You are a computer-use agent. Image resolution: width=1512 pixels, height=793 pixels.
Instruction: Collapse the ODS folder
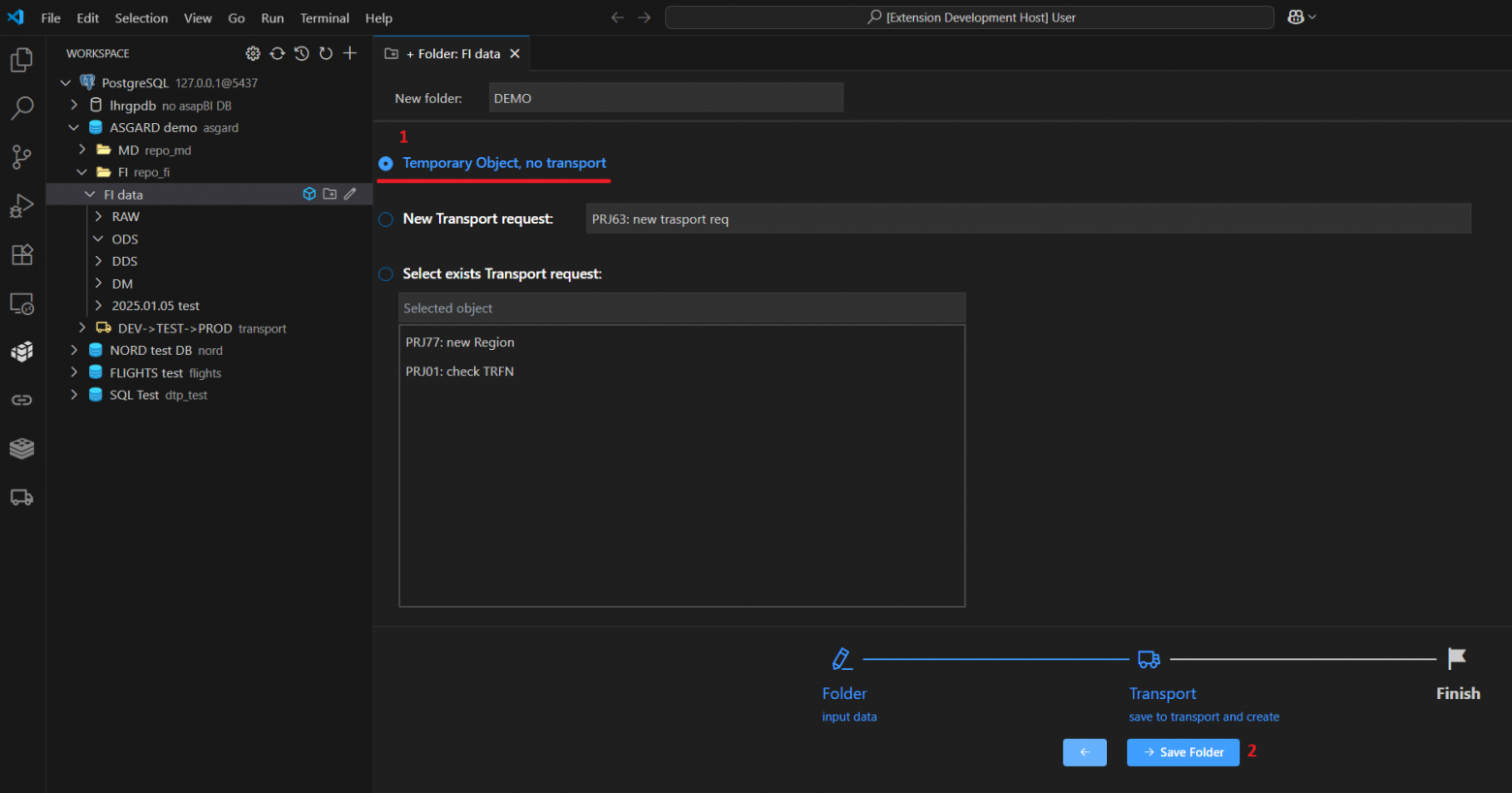point(98,238)
